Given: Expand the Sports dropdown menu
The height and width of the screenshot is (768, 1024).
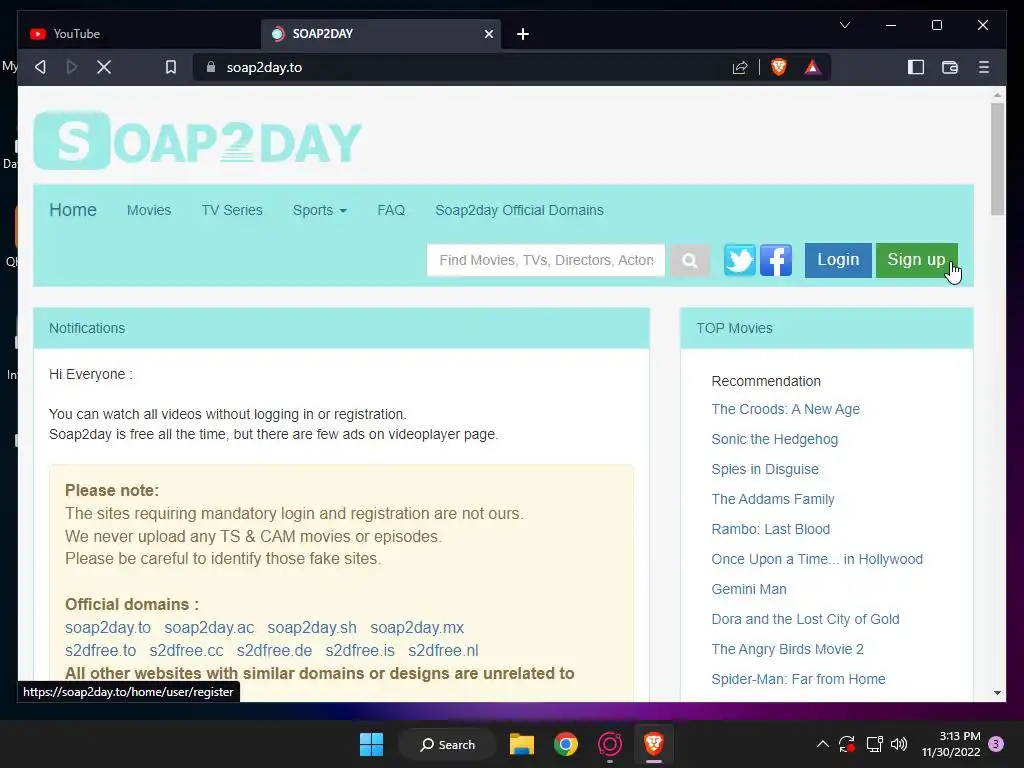Looking at the screenshot, I should tap(319, 210).
